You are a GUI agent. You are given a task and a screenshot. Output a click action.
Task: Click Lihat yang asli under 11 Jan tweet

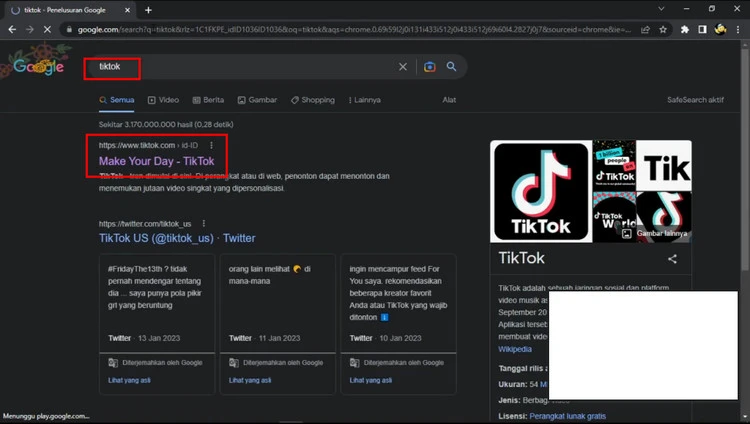[250, 380]
